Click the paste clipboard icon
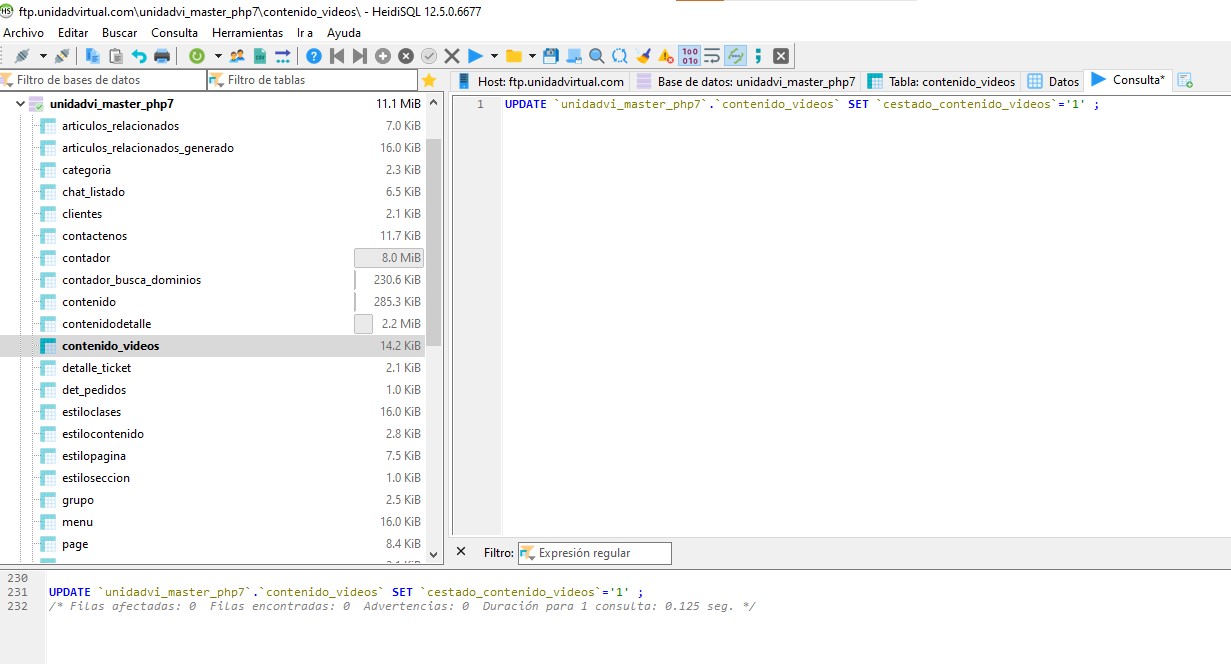Viewport: 1231px width, 664px height. pyautogui.click(x=116, y=56)
